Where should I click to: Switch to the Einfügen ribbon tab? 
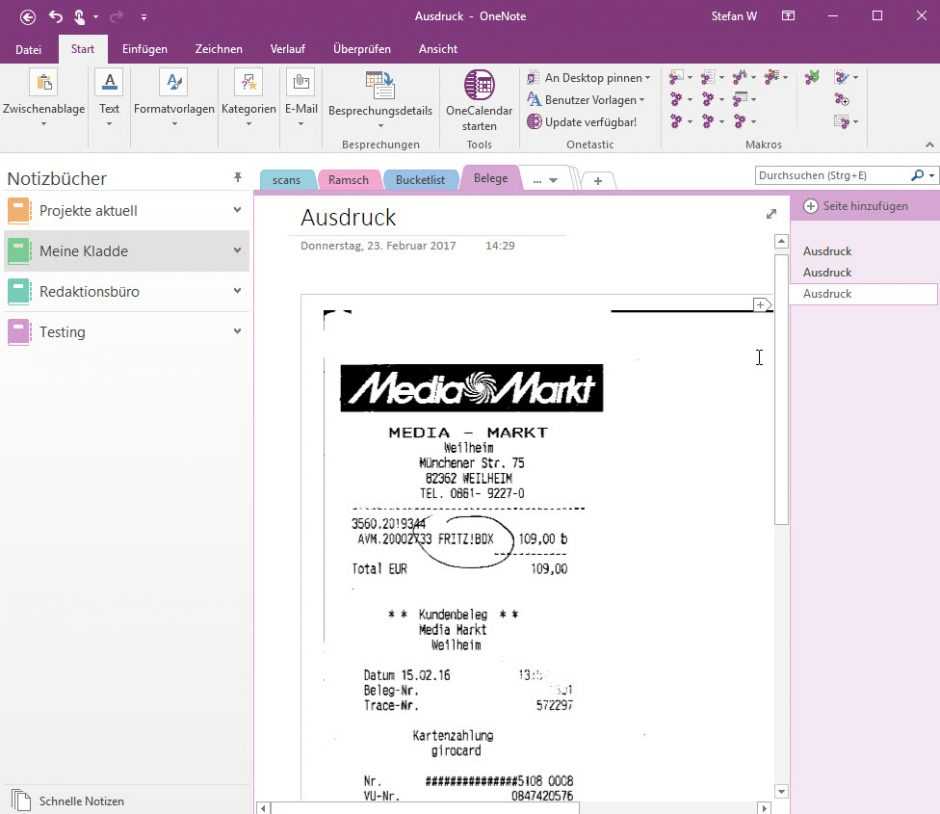pyautogui.click(x=144, y=49)
